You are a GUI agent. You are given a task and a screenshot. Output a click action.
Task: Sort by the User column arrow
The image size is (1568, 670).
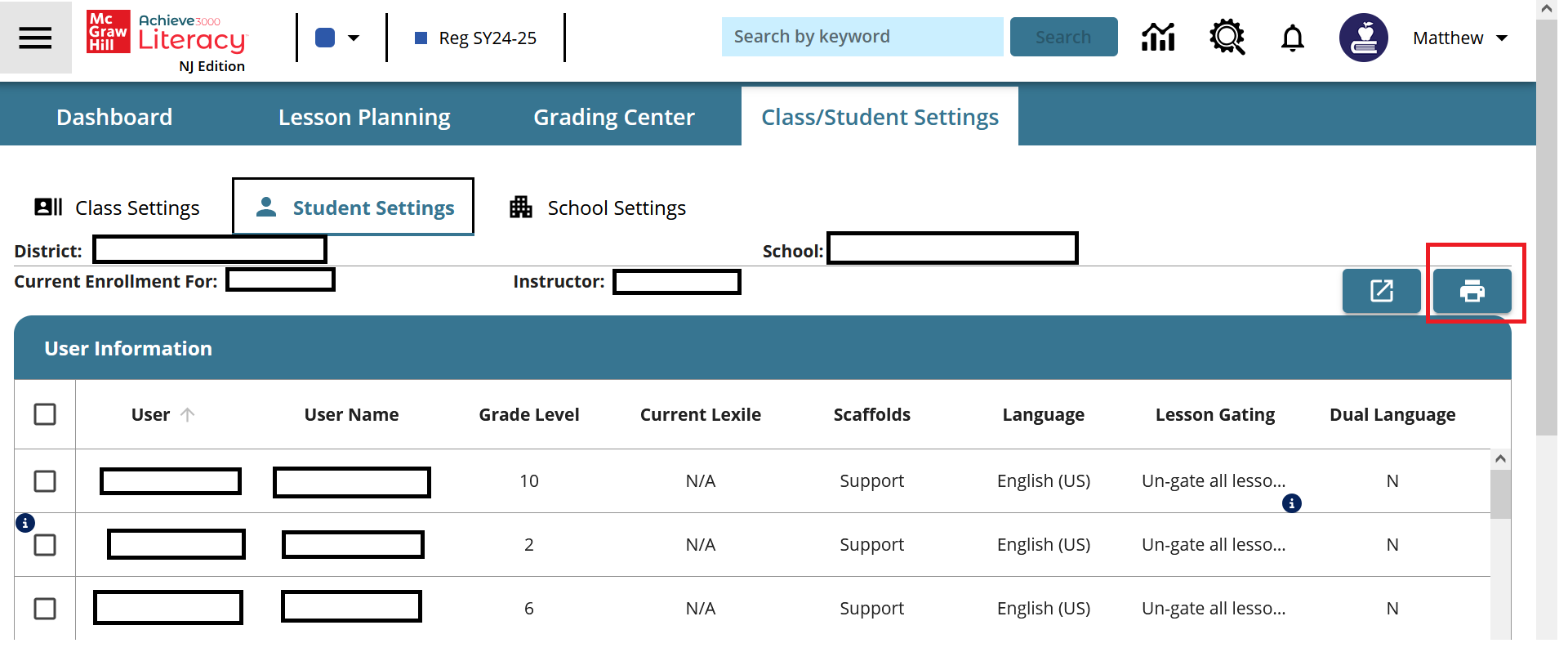pos(187,414)
